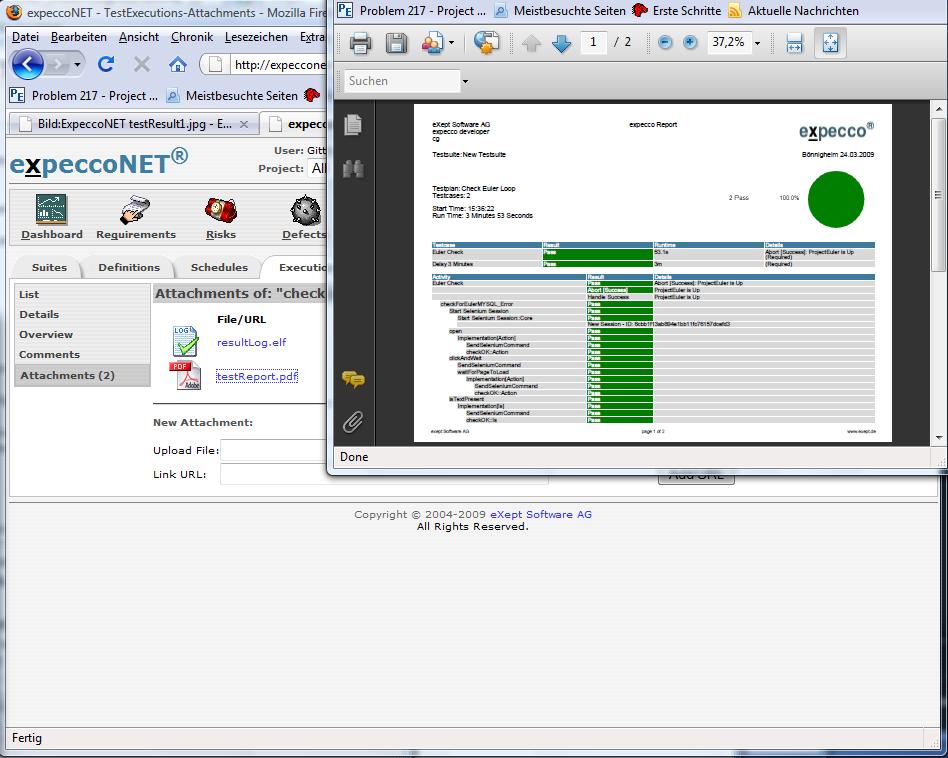Screen dimensions: 948x758
Task: Open the testReport.pdf link
Action: [257, 376]
